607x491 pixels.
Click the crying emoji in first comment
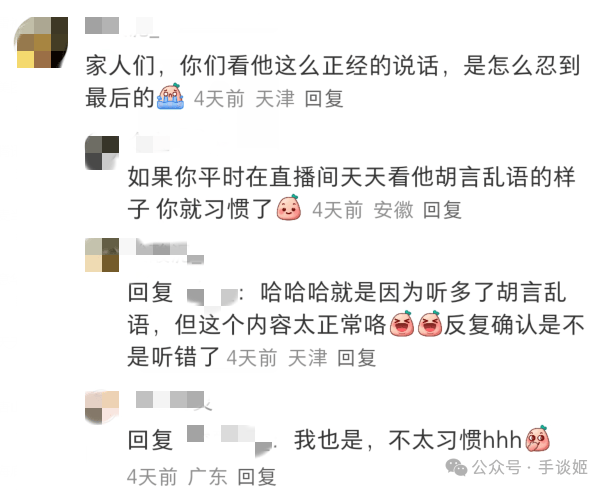click(170, 96)
